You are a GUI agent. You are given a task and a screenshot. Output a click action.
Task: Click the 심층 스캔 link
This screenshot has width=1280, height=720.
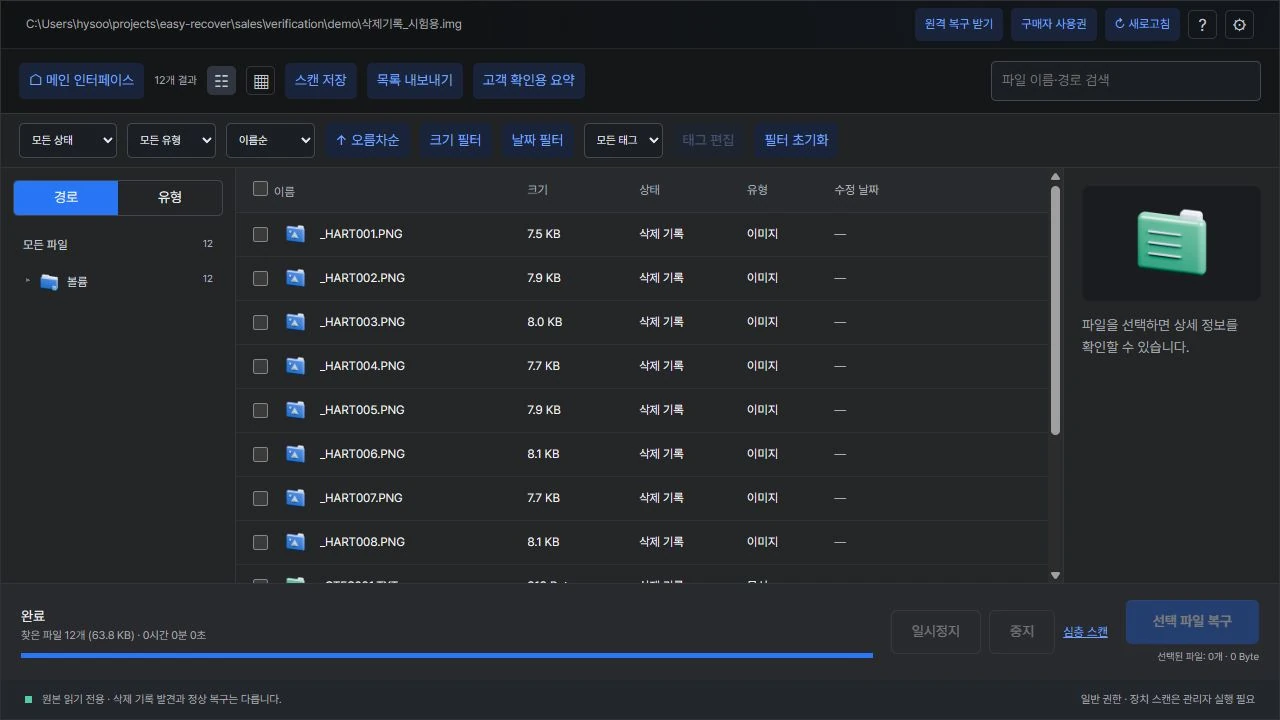1085,632
